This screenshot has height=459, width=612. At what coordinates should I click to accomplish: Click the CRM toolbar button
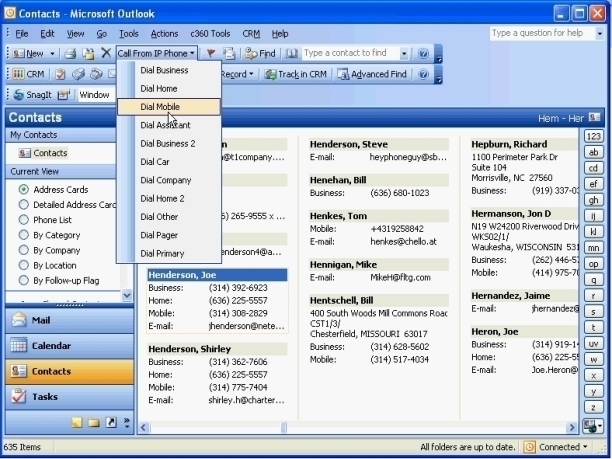[x=28, y=74]
